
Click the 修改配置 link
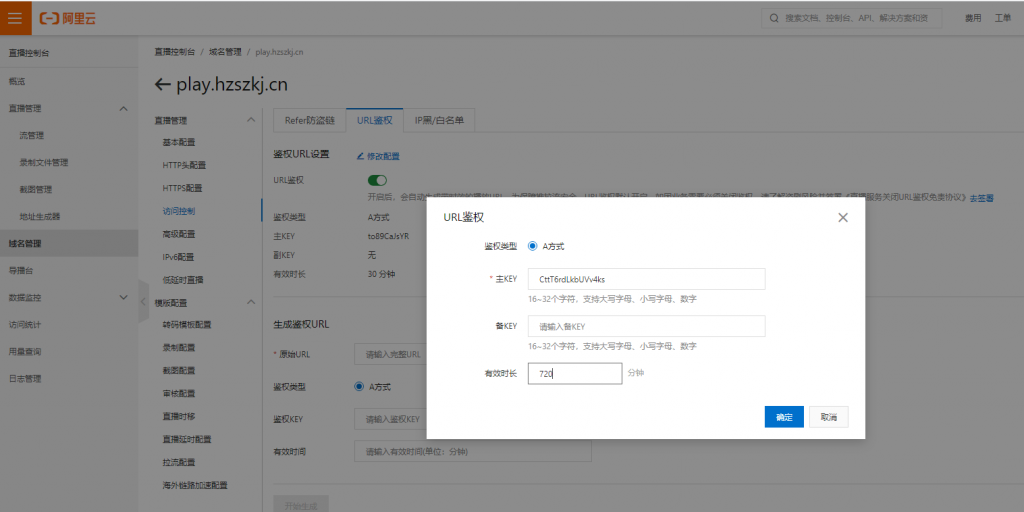(x=383, y=156)
